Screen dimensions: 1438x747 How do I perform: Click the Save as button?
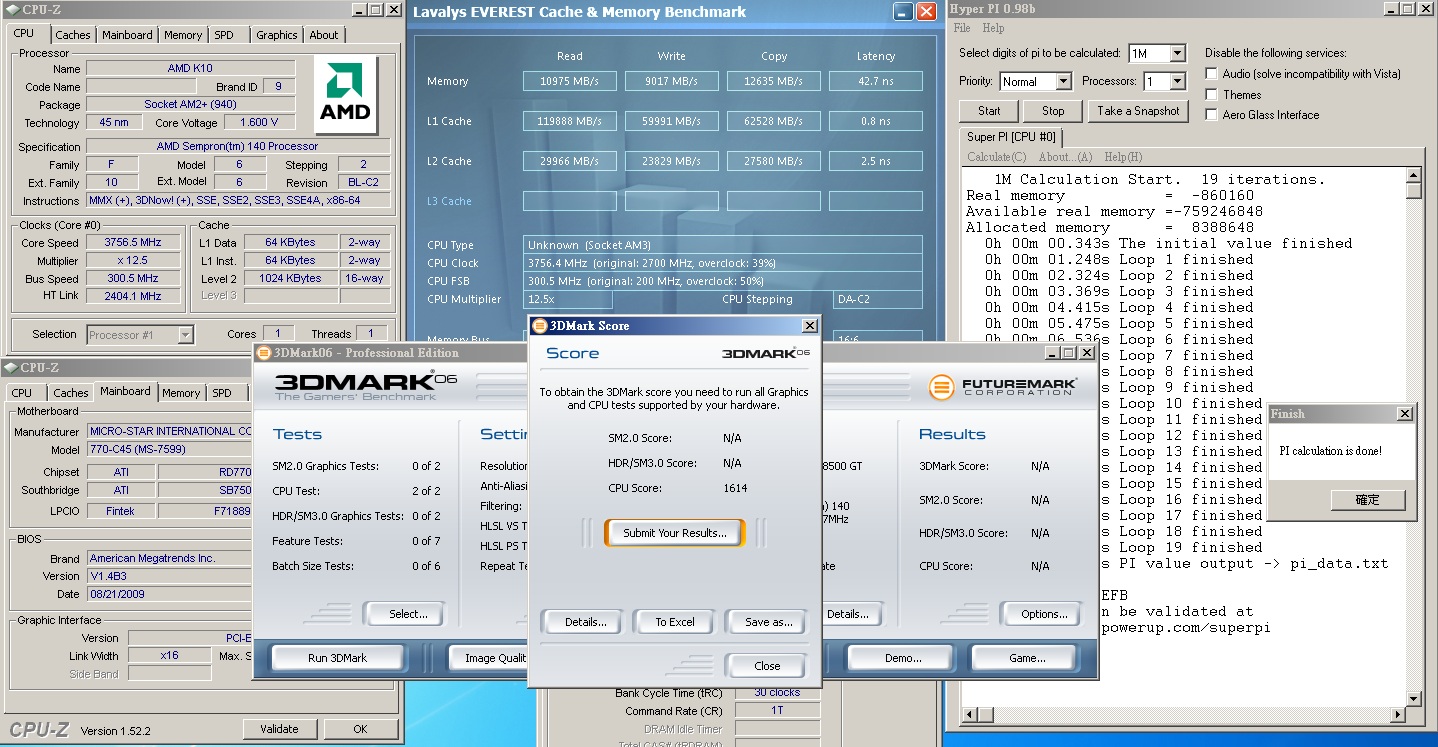coord(769,622)
